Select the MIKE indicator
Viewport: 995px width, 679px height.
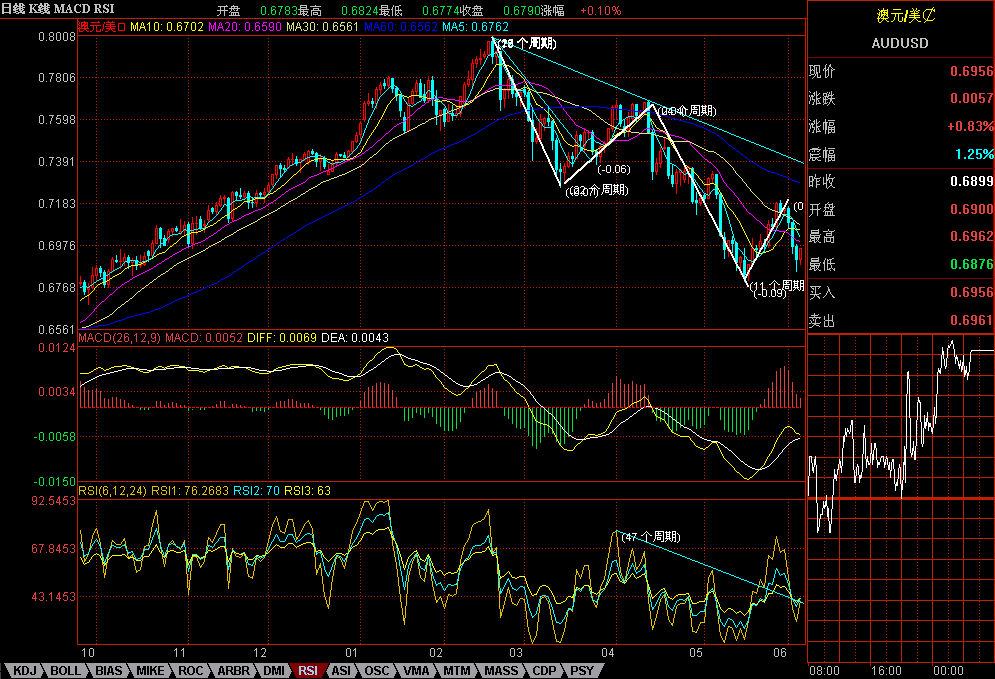point(149,671)
